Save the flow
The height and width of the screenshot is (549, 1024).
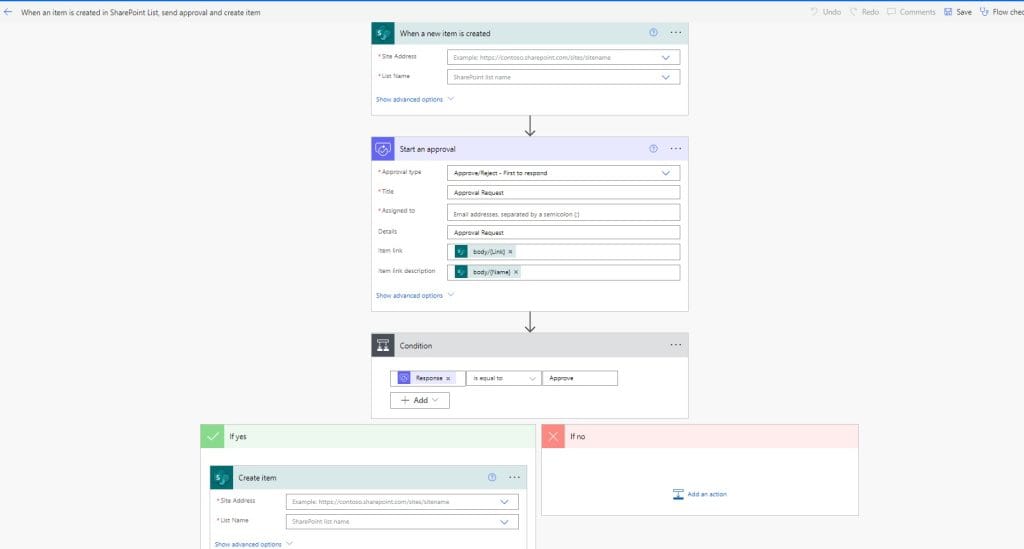(957, 12)
